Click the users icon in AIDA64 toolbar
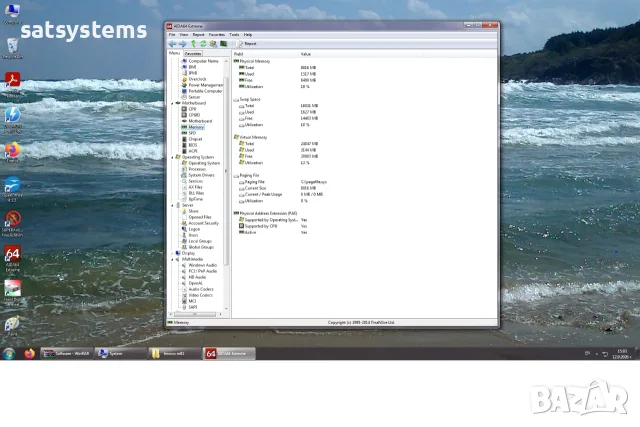This screenshot has width=640, height=427. [213, 44]
